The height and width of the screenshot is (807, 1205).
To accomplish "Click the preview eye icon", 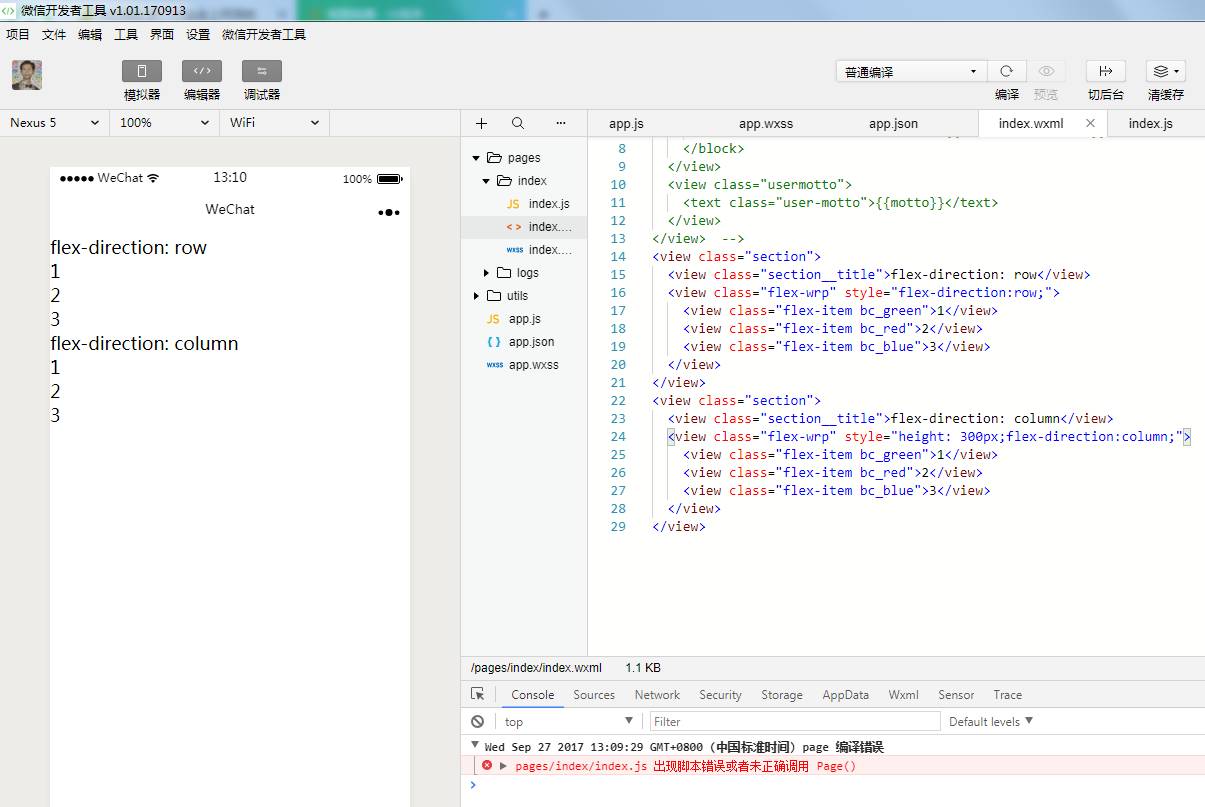I will (1046, 71).
